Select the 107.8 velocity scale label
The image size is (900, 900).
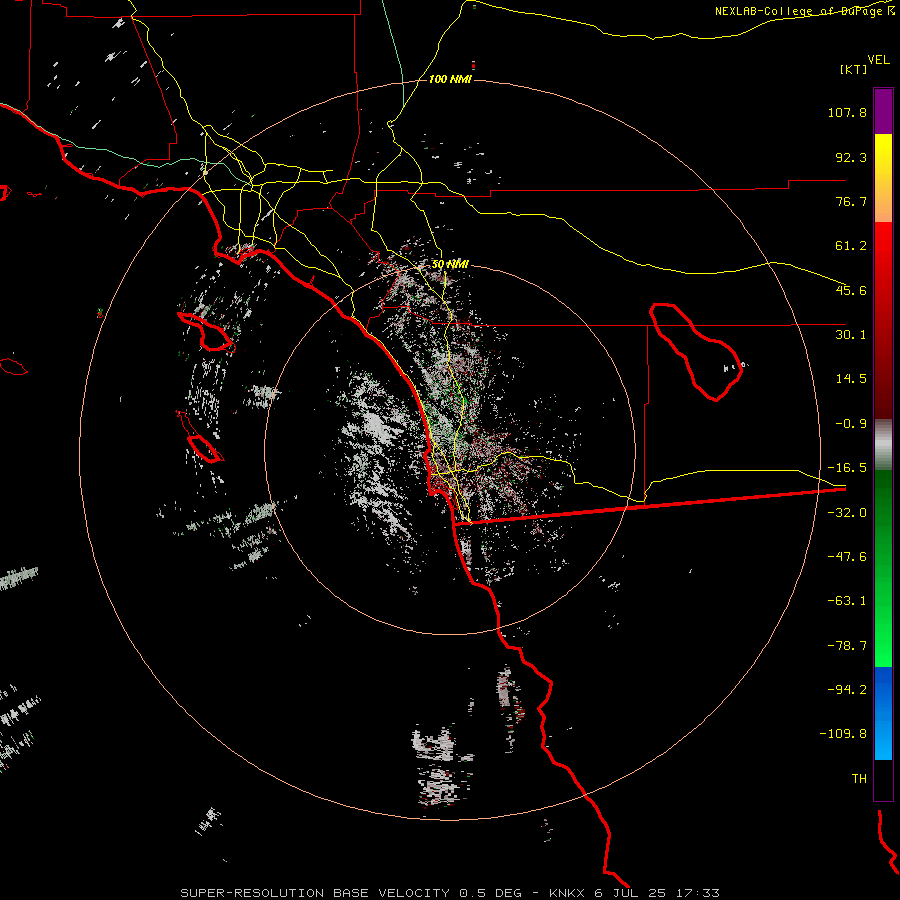(847, 112)
